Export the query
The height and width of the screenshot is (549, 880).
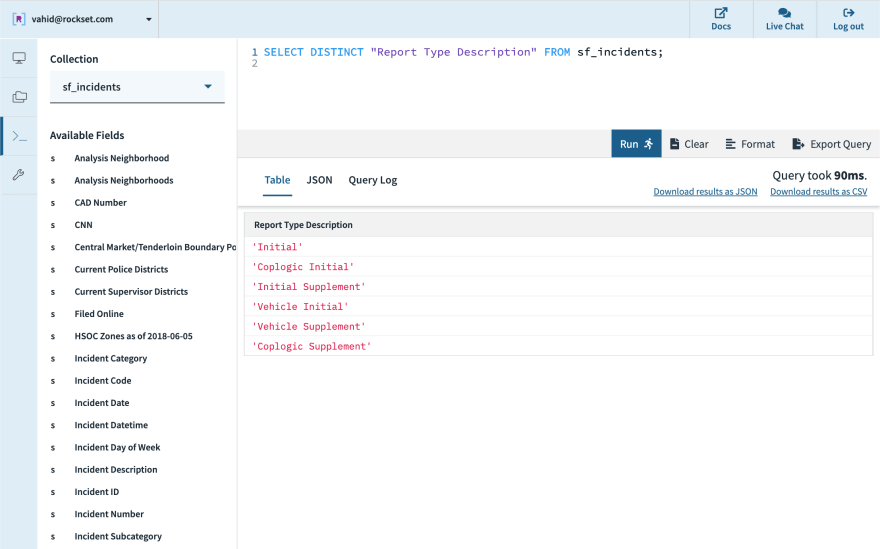coord(831,144)
